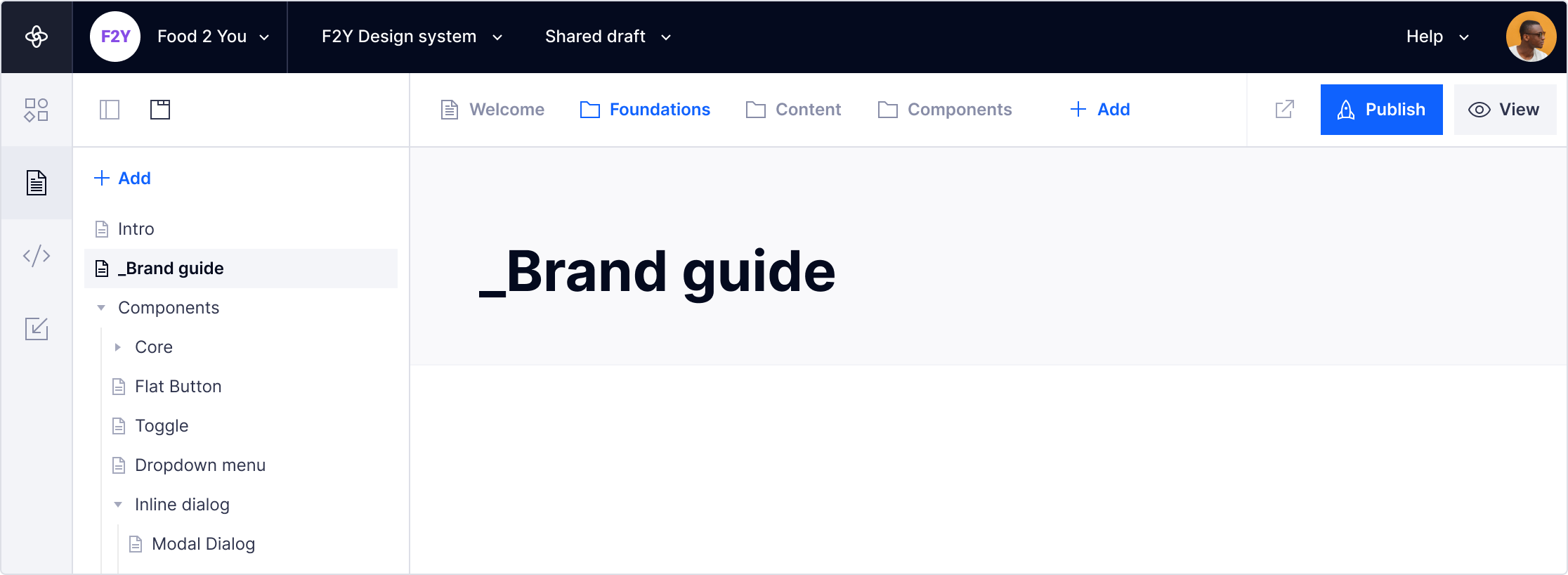
Task: Open the Shared draft version dropdown
Action: (608, 37)
